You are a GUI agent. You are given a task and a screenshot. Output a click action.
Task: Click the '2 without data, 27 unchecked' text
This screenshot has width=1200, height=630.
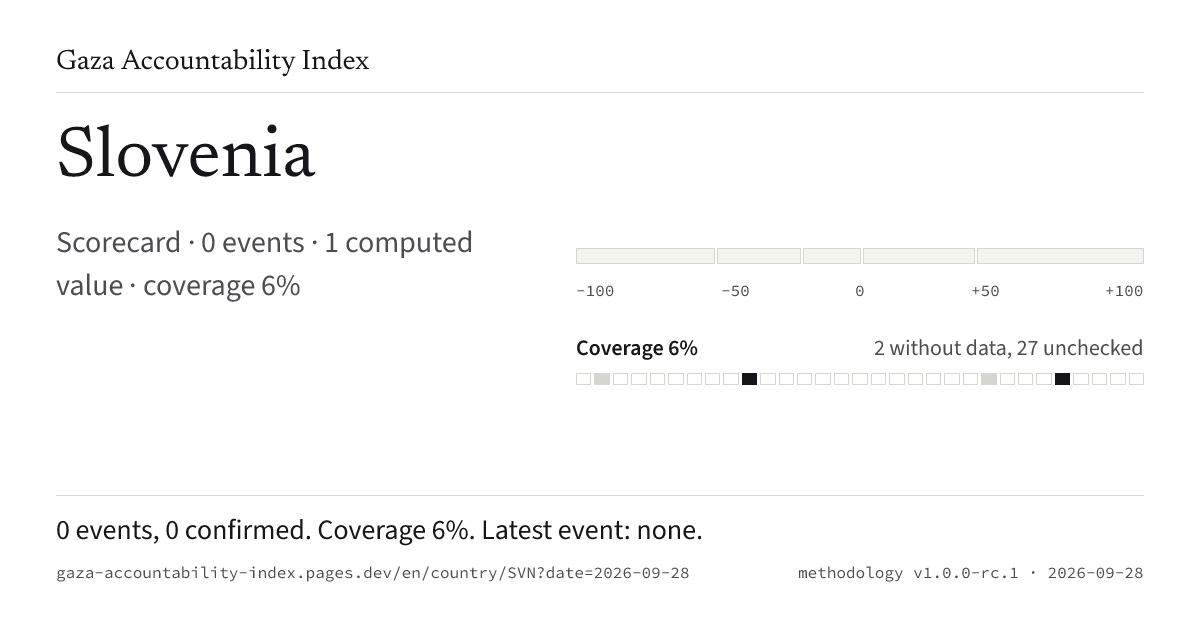pos(1008,348)
